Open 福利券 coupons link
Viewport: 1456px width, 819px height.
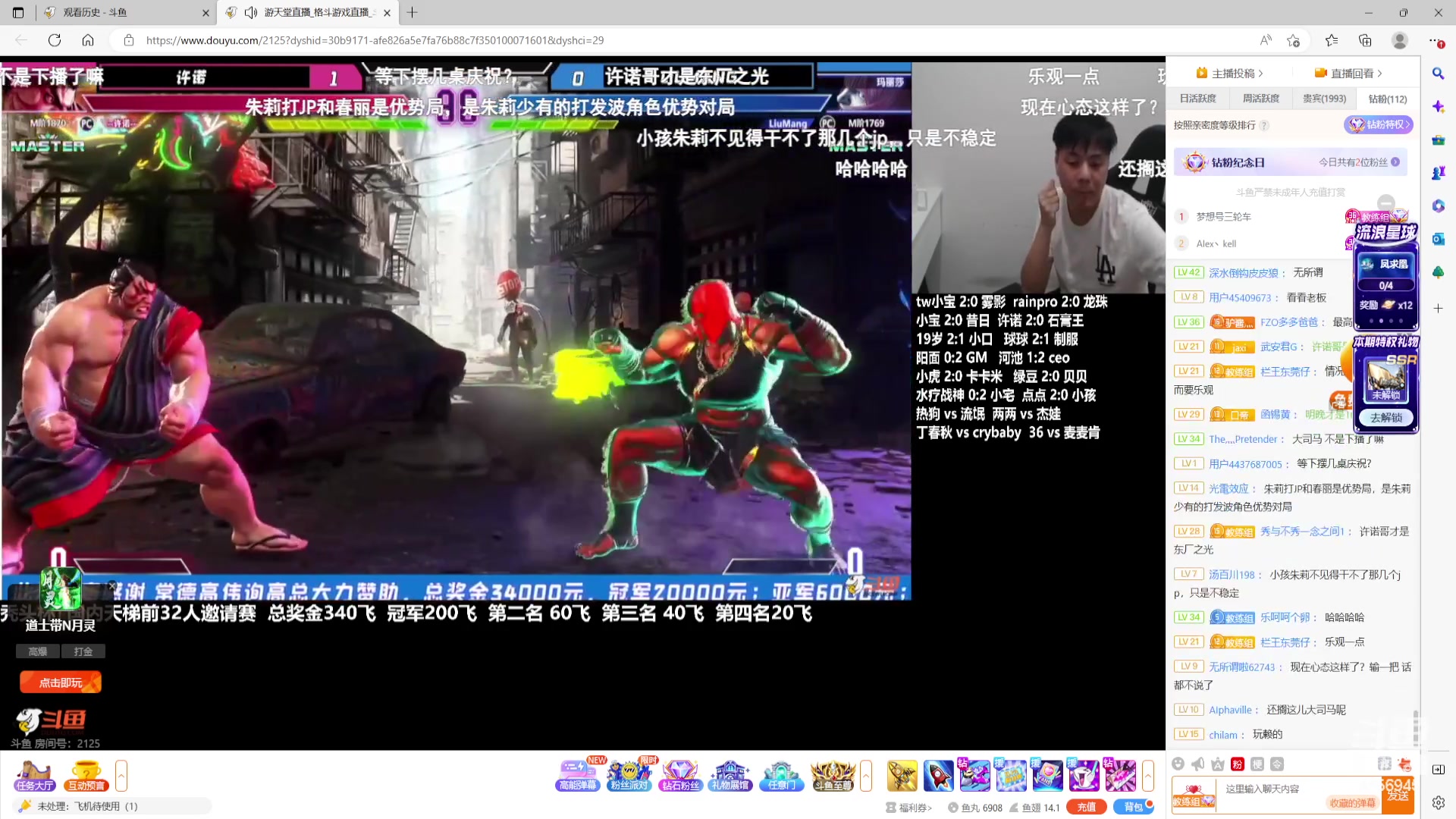(908, 808)
